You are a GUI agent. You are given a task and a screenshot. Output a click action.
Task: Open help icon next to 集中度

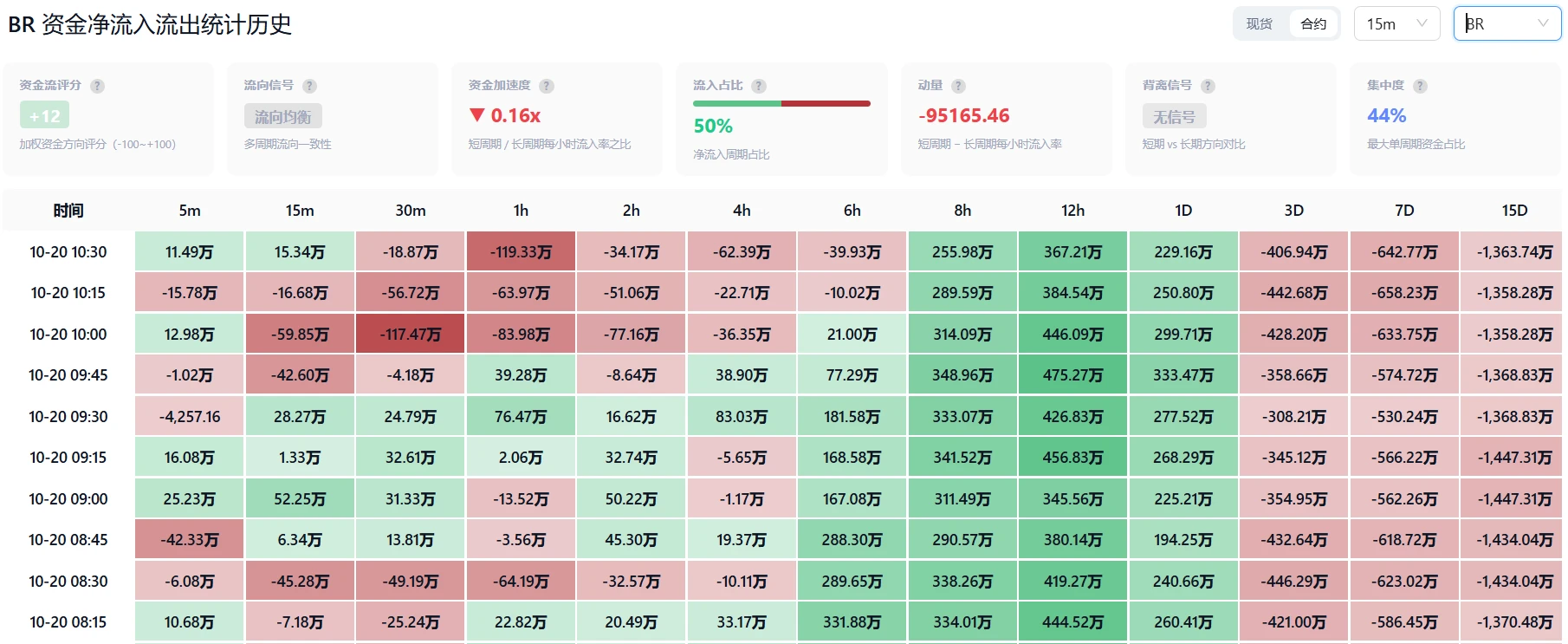click(1420, 86)
